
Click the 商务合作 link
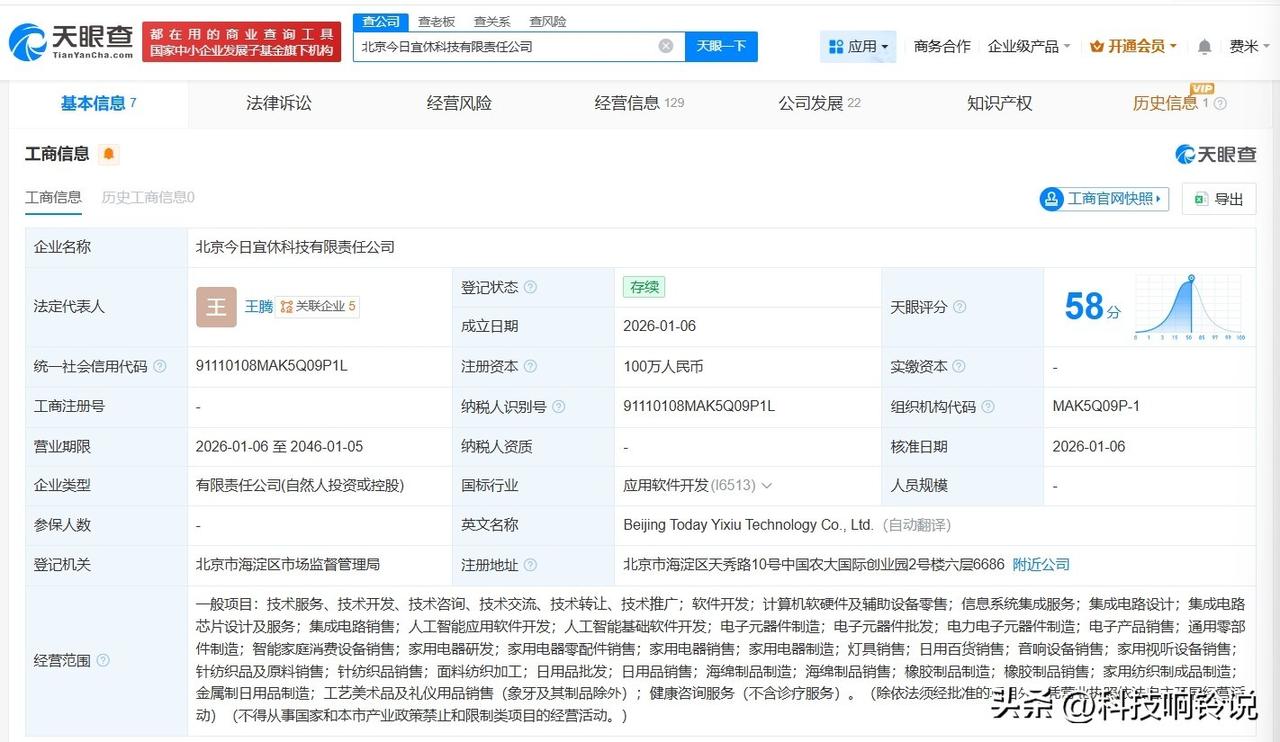942,46
